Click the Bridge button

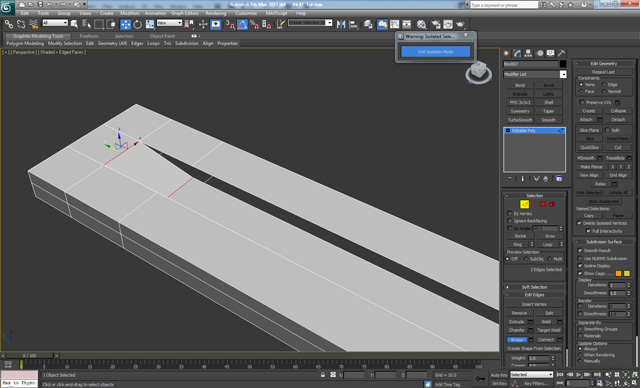pyautogui.click(x=517, y=339)
